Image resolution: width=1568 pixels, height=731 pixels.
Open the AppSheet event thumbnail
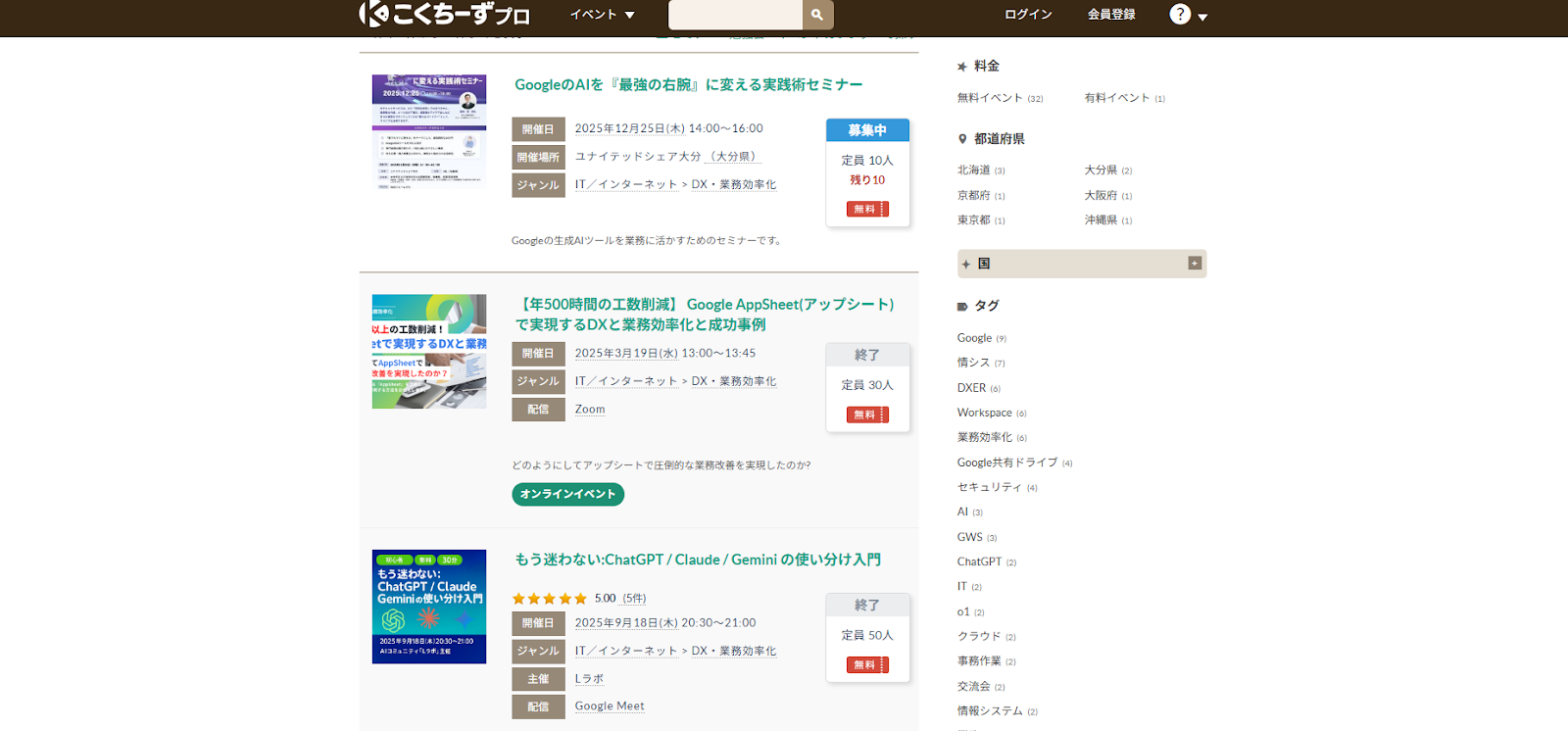click(429, 352)
